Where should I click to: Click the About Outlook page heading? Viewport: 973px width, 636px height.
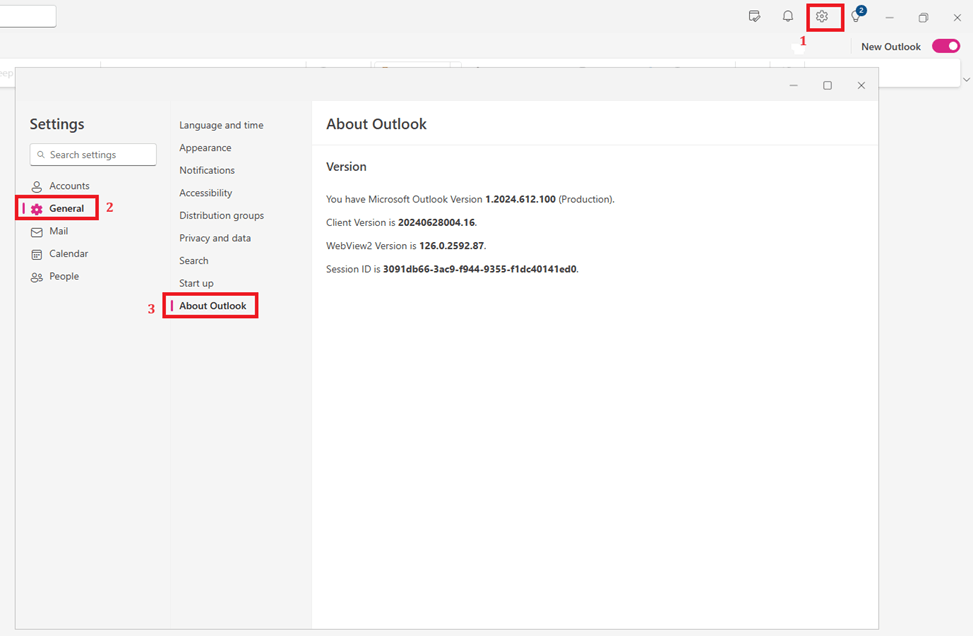pyautogui.click(x=376, y=124)
